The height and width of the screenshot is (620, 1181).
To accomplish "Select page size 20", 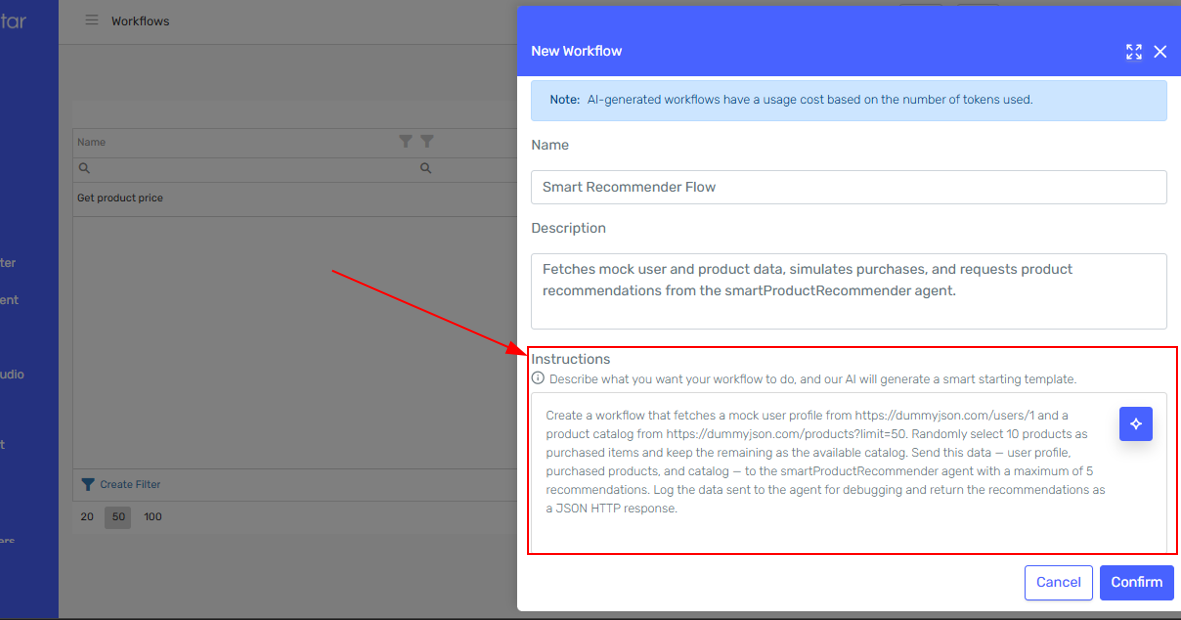I will pyautogui.click(x=87, y=517).
